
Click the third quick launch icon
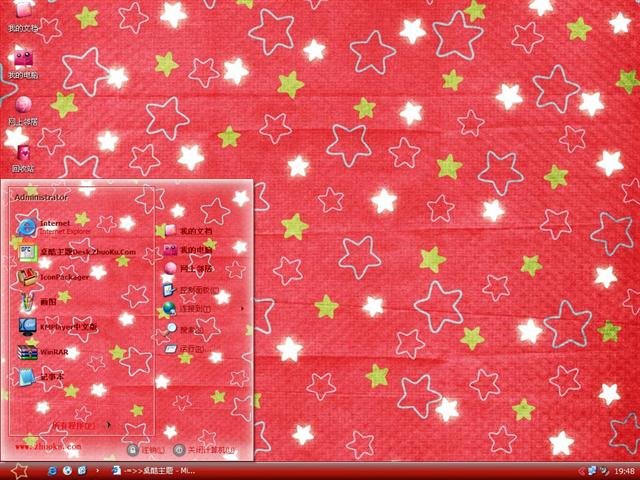coord(82,471)
